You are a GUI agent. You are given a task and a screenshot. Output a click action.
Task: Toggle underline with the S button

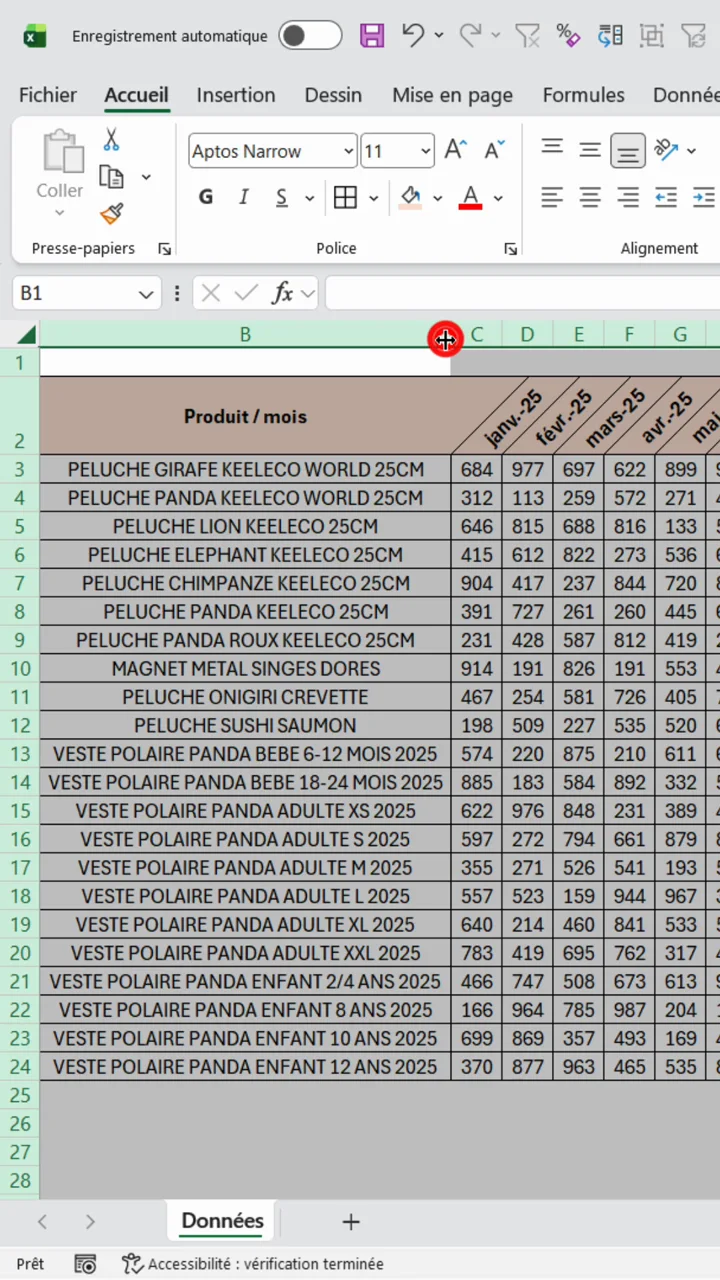tap(282, 197)
